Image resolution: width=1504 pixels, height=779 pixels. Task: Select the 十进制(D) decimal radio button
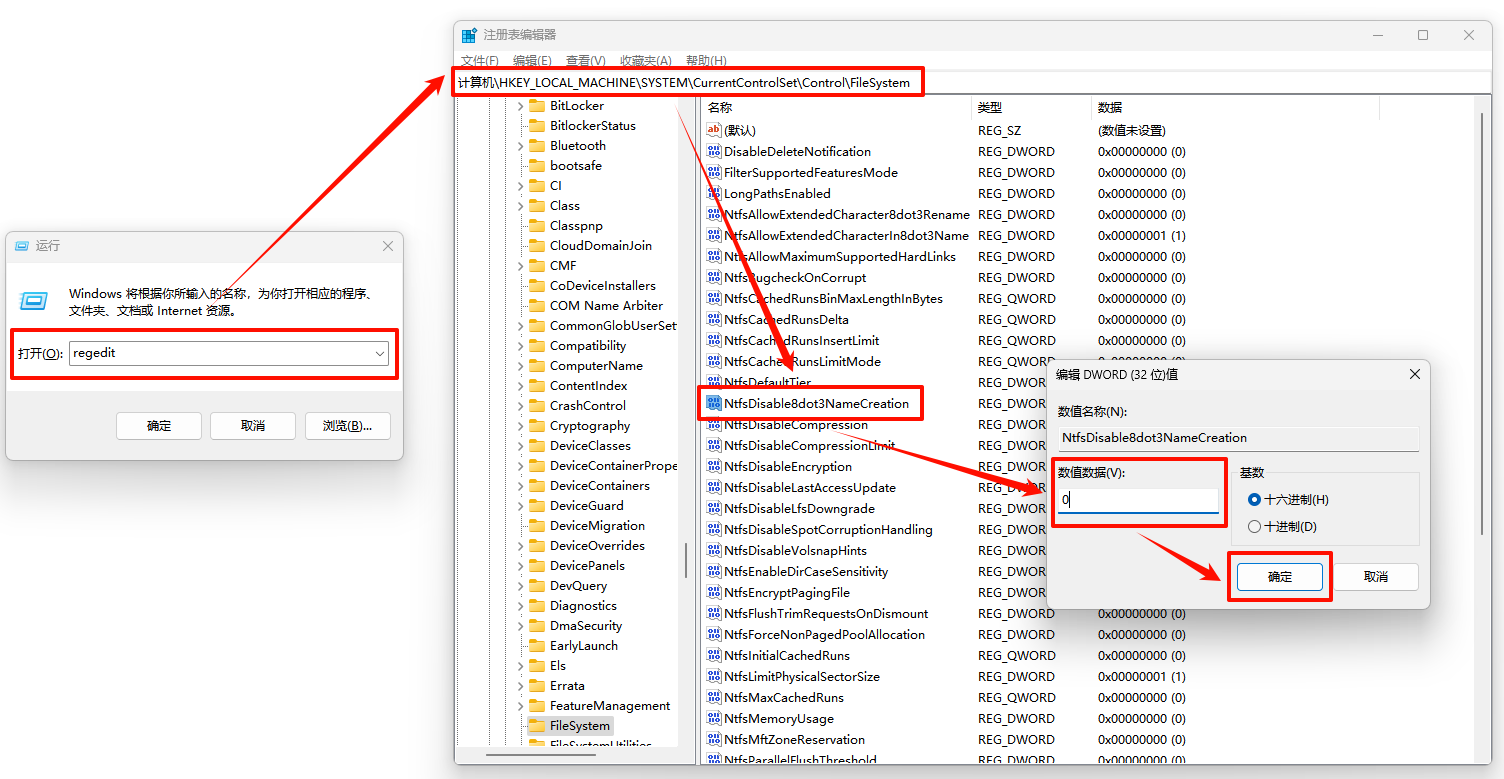click(x=1254, y=527)
